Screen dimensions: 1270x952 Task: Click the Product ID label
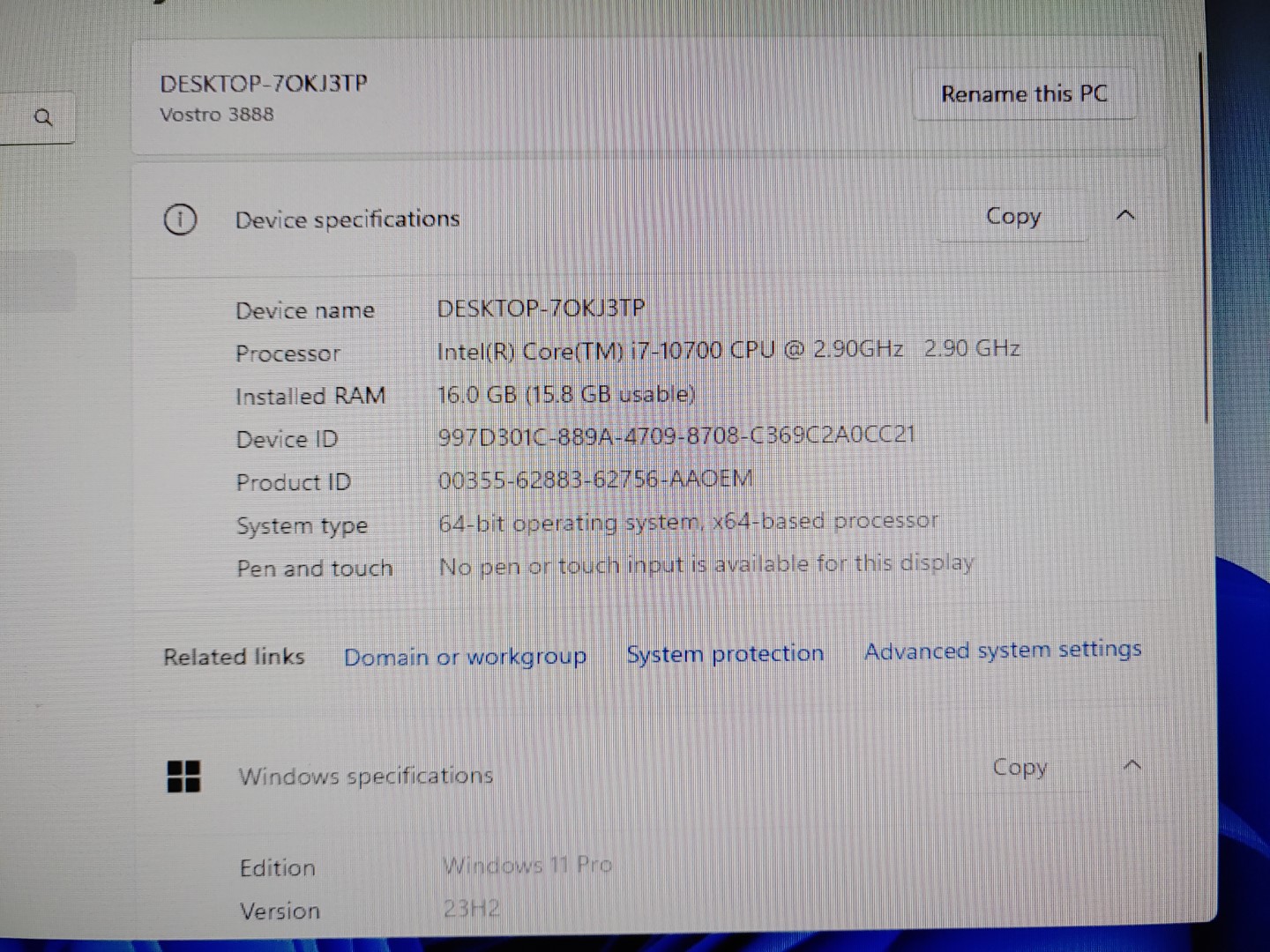point(294,482)
